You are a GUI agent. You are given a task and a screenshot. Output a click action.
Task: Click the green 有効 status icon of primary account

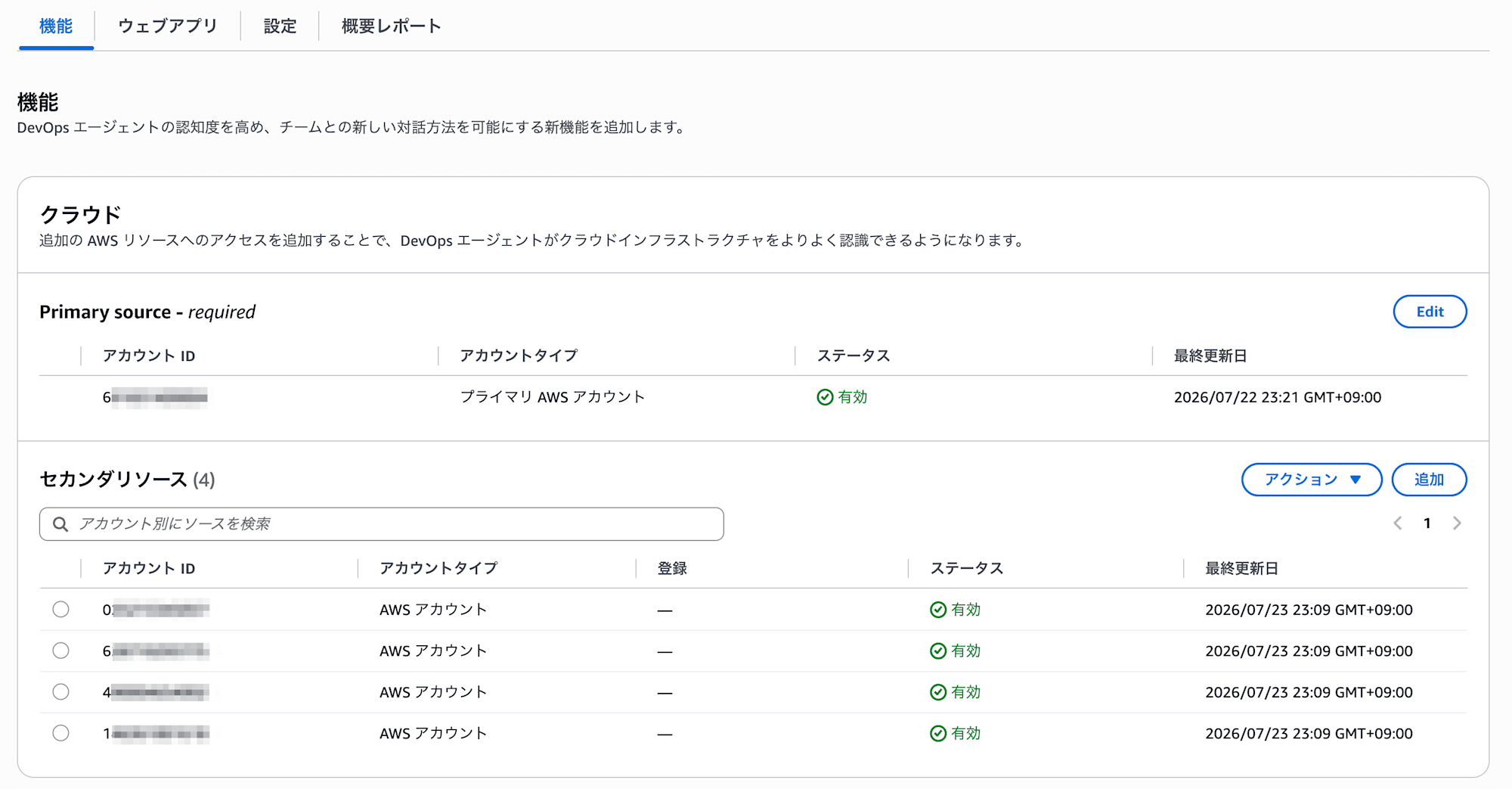pyautogui.click(x=825, y=397)
